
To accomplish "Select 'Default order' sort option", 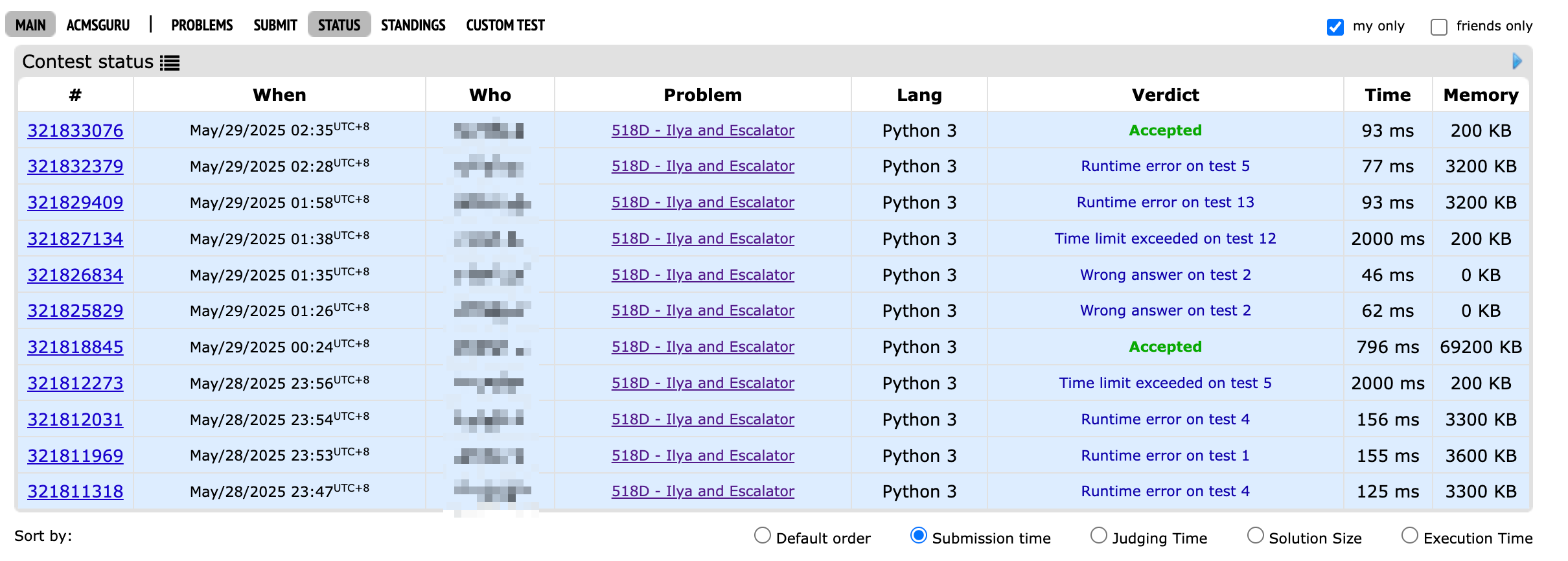I will pos(763,536).
